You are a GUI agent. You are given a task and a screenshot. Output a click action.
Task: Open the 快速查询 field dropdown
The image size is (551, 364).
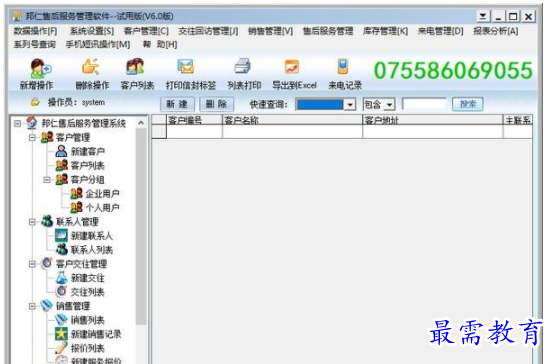pos(350,104)
